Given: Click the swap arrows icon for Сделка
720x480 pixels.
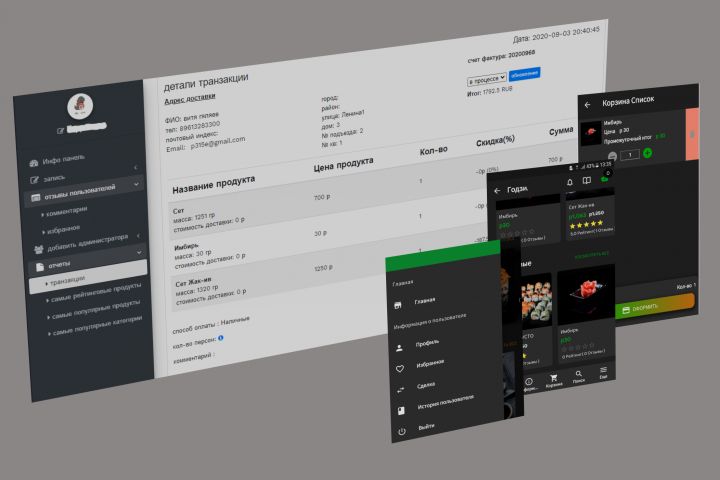Looking at the screenshot, I should [x=400, y=390].
